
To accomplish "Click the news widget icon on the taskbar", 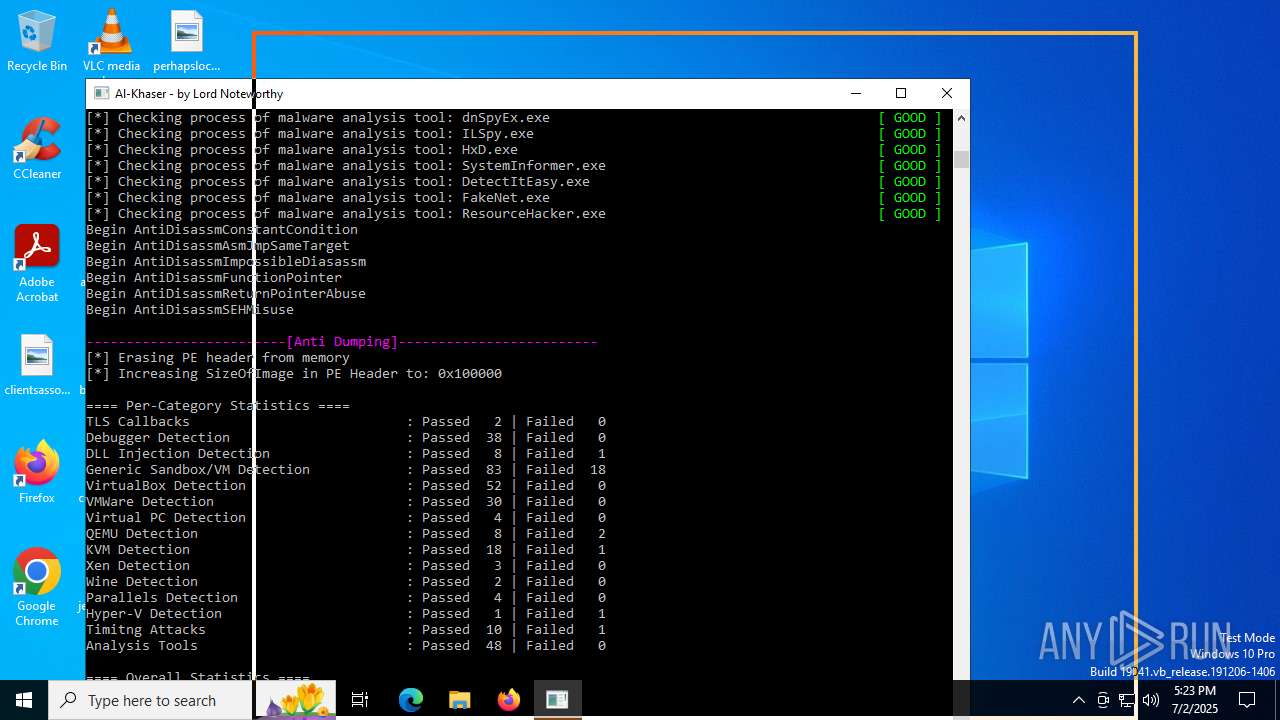I will pyautogui.click(x=296, y=700).
